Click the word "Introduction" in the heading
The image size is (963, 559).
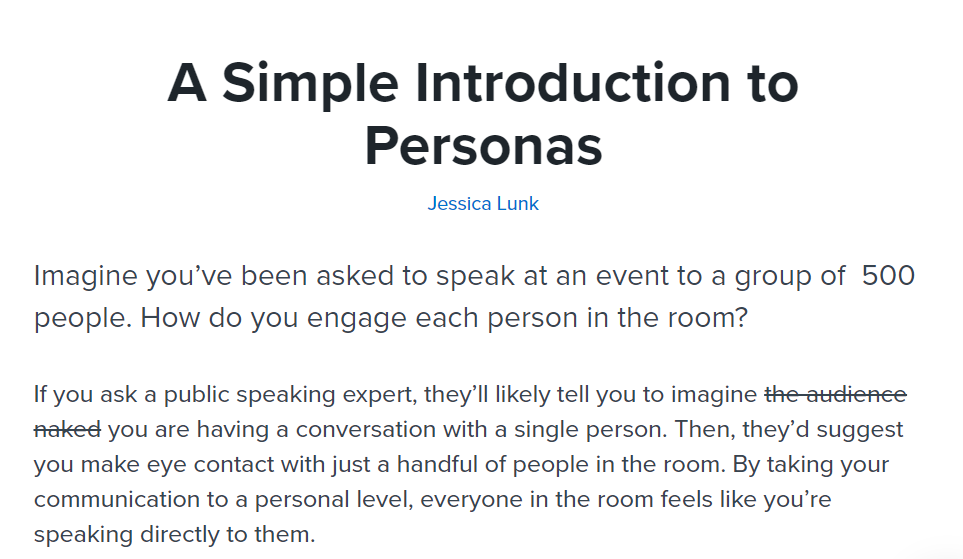(x=572, y=82)
